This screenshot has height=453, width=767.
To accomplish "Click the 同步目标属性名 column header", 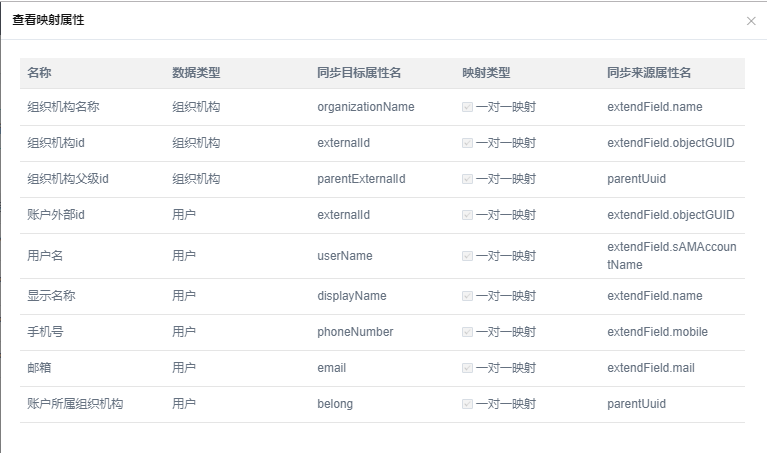I will pyautogui.click(x=359, y=73).
